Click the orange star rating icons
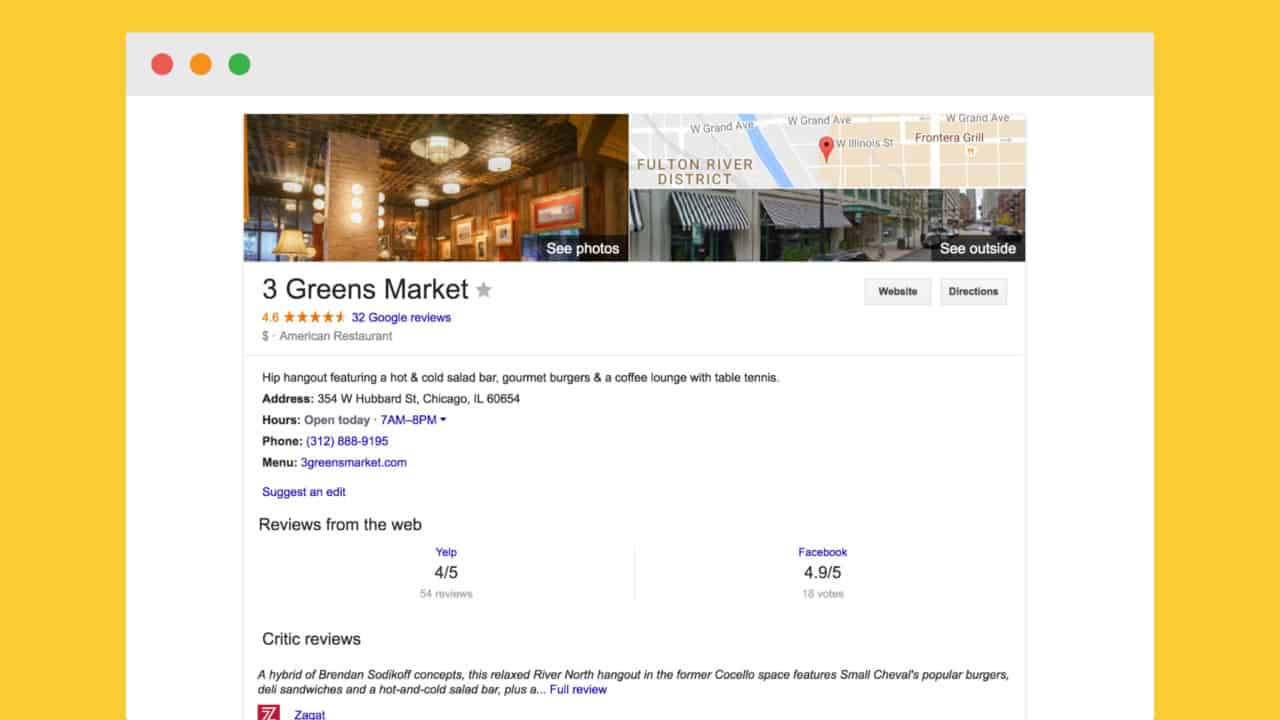Screen dimensions: 1280x720 point(314,317)
